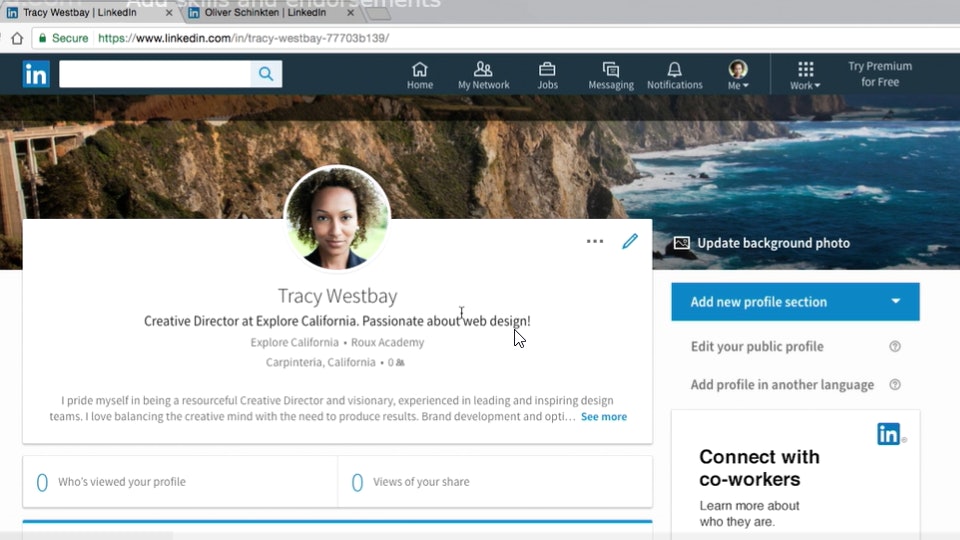Expand Add new profile section dropdown
Viewport: 960px width, 540px height.
coord(895,302)
